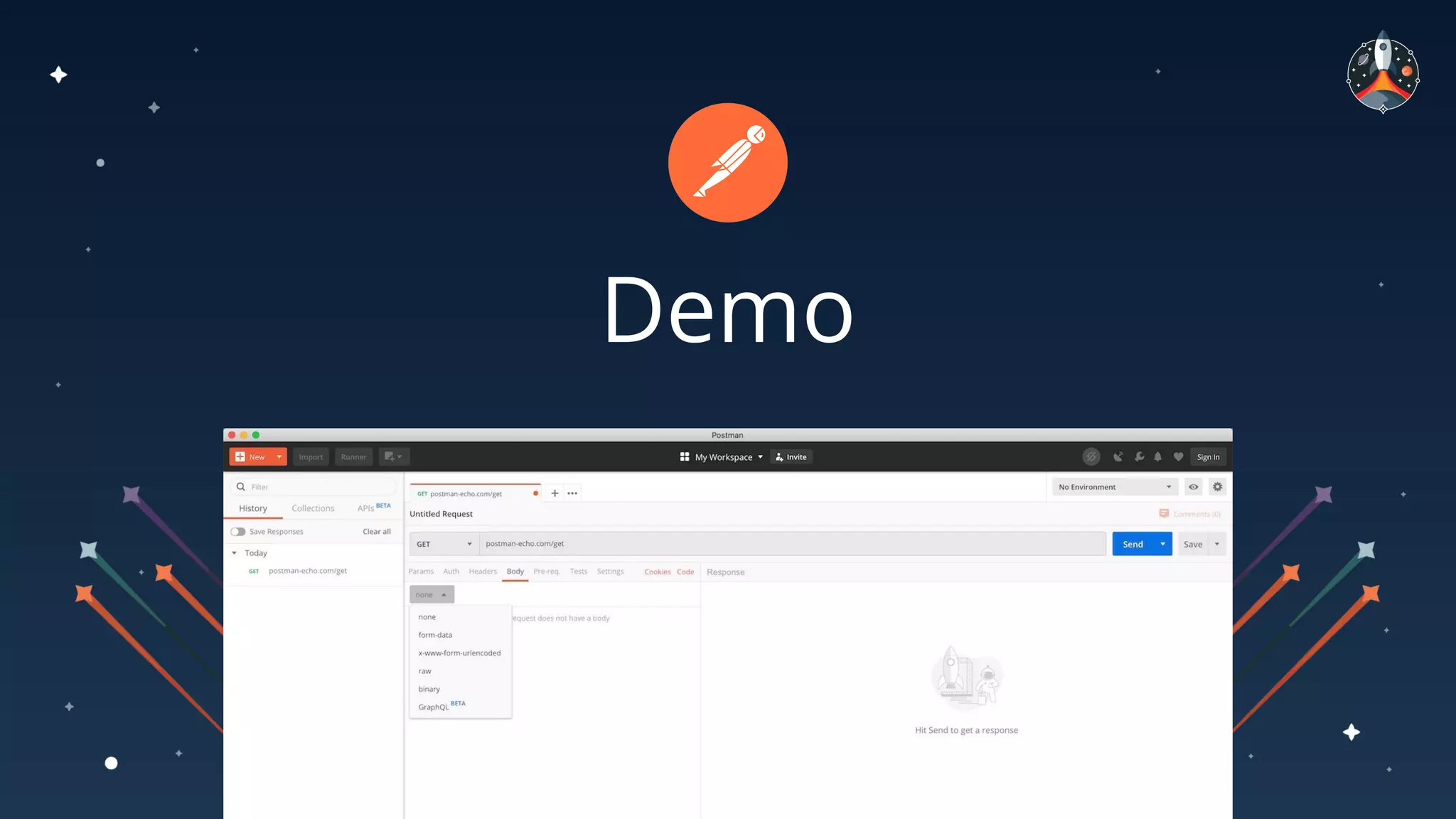Viewport: 1456px width, 819px height.
Task: Open the wrench settings icon
Action: [x=1139, y=457]
